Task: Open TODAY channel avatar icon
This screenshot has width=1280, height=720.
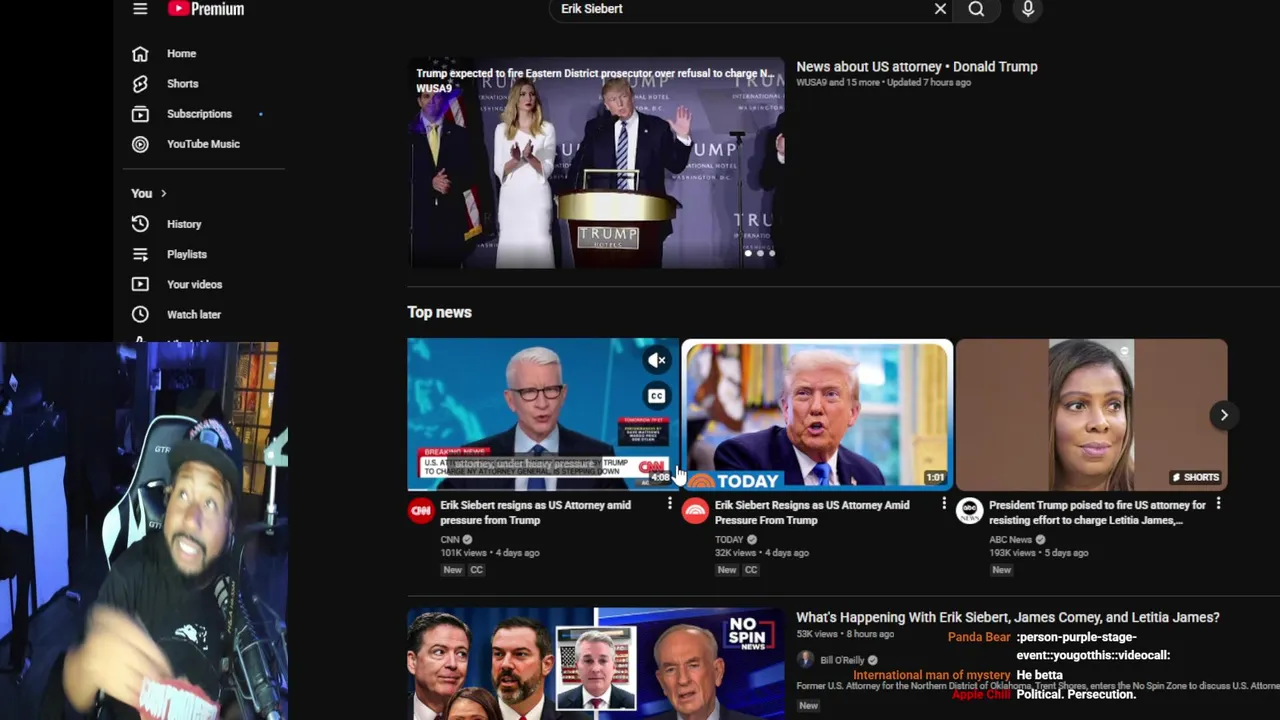Action: (695, 511)
